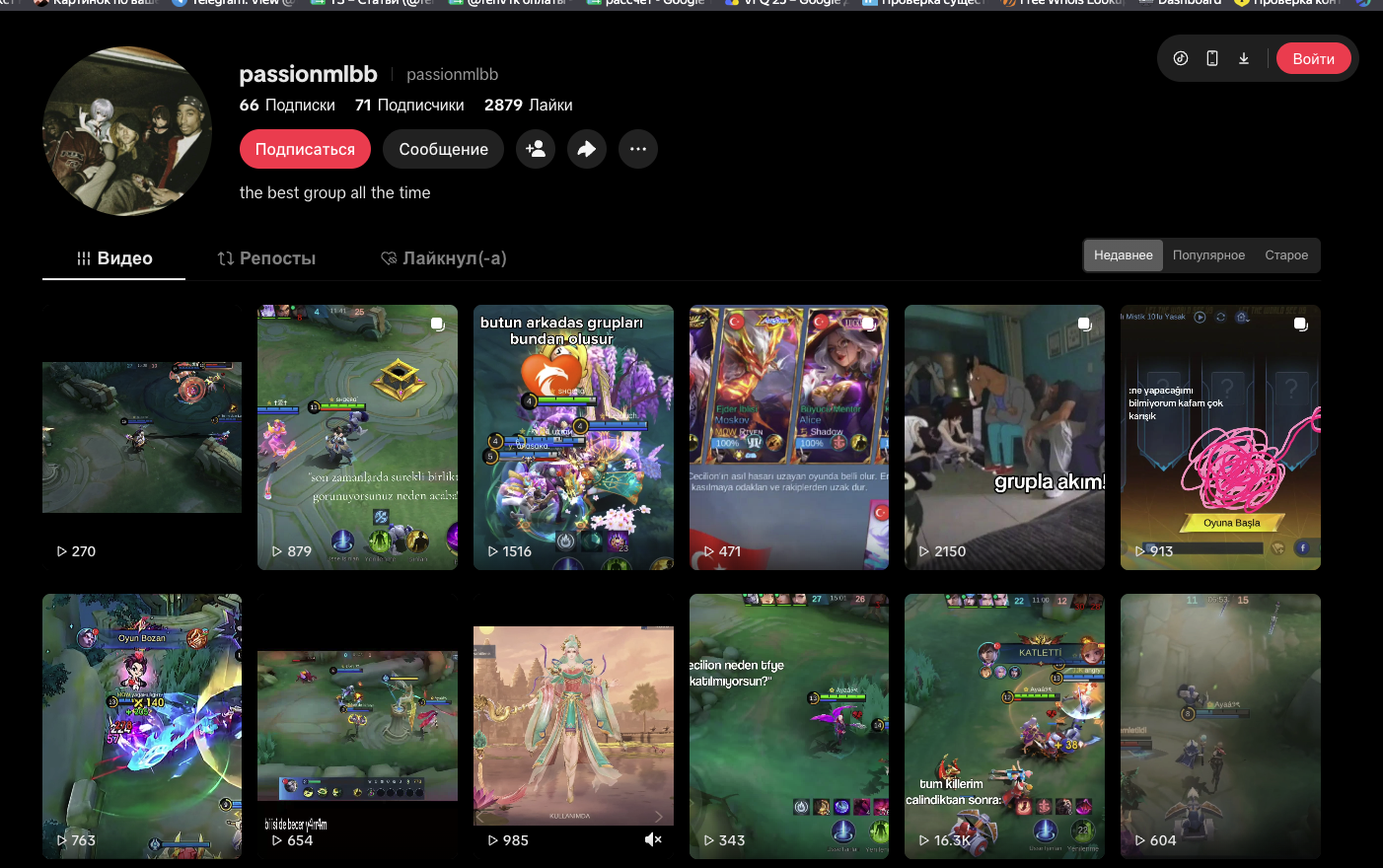Click the play icon beside 270 views
The width and height of the screenshot is (1383, 868).
point(62,551)
